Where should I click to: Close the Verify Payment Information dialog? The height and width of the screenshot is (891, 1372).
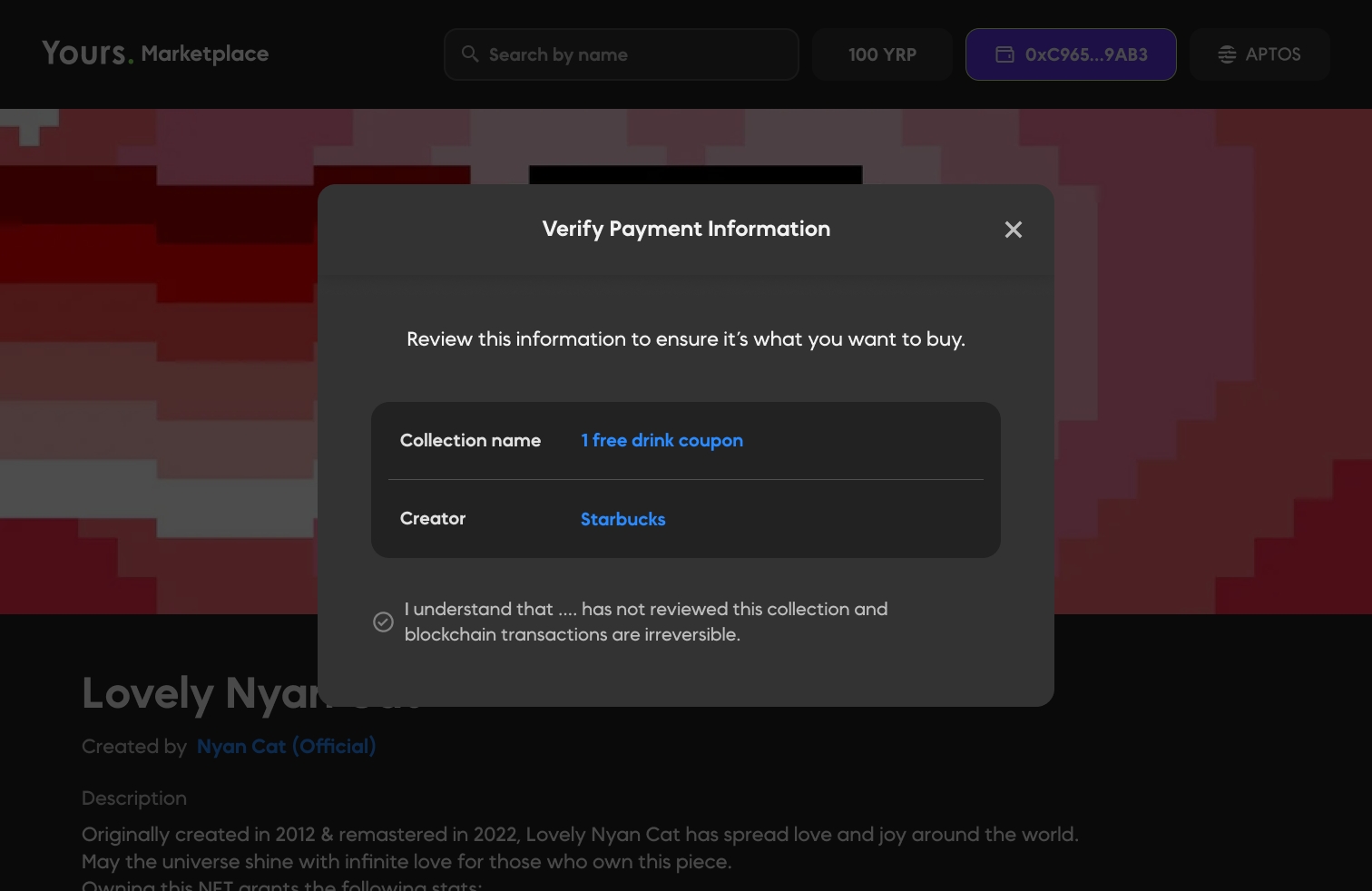tap(1014, 230)
